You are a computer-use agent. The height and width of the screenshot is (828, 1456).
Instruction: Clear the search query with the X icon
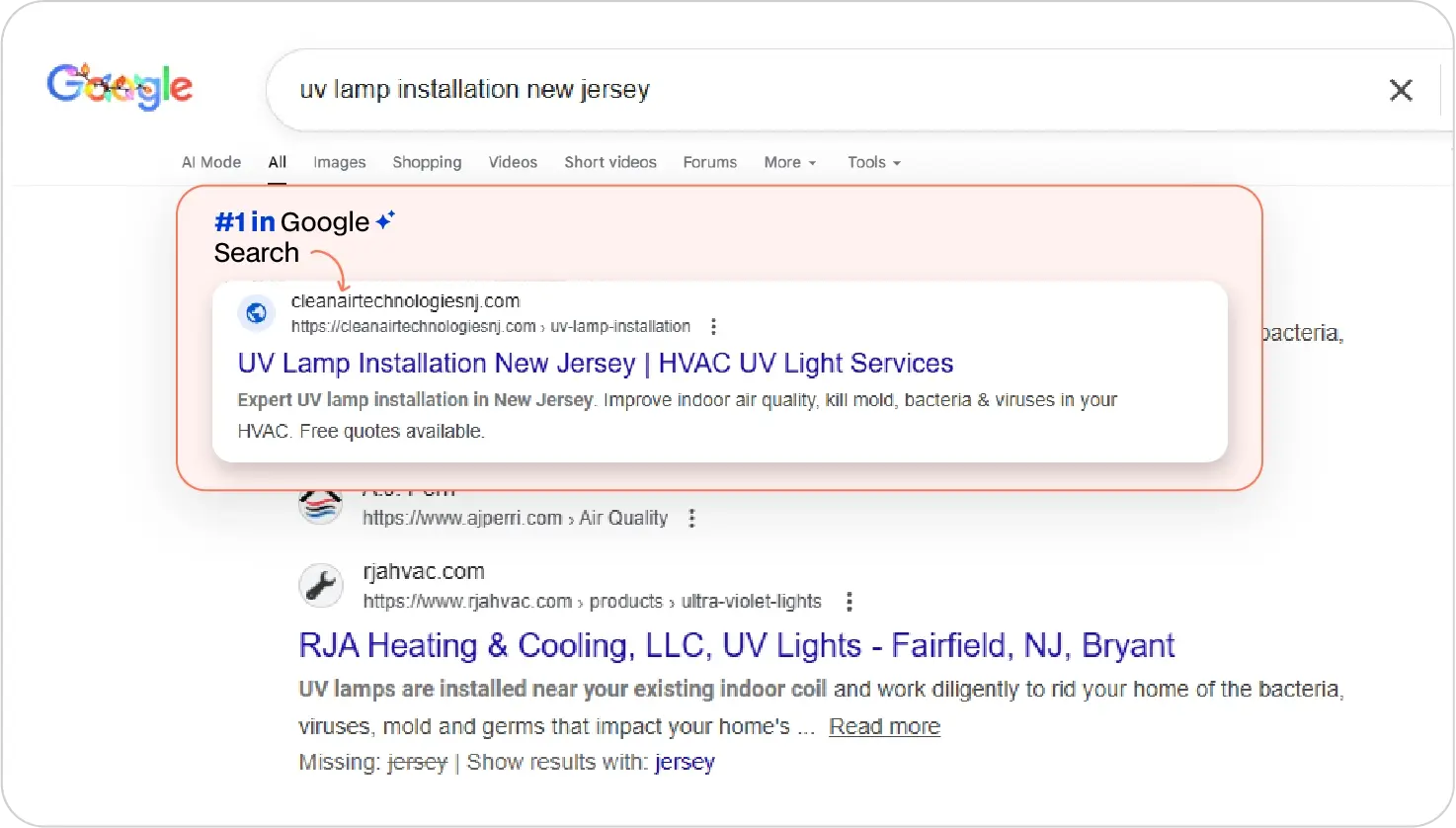(x=1400, y=90)
